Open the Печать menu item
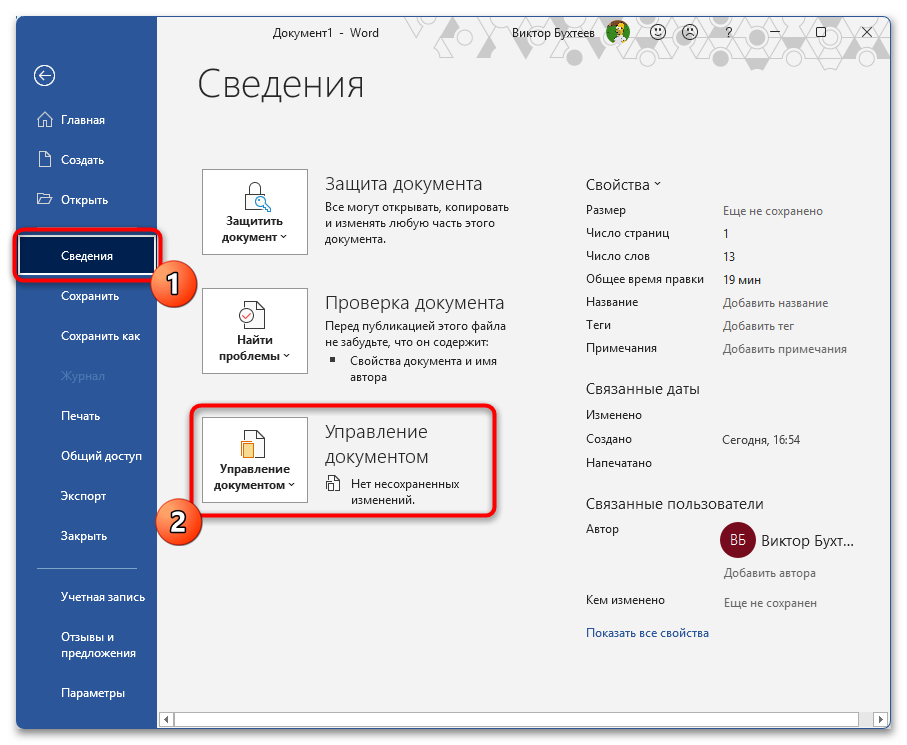The image size is (907, 745). click(x=80, y=416)
